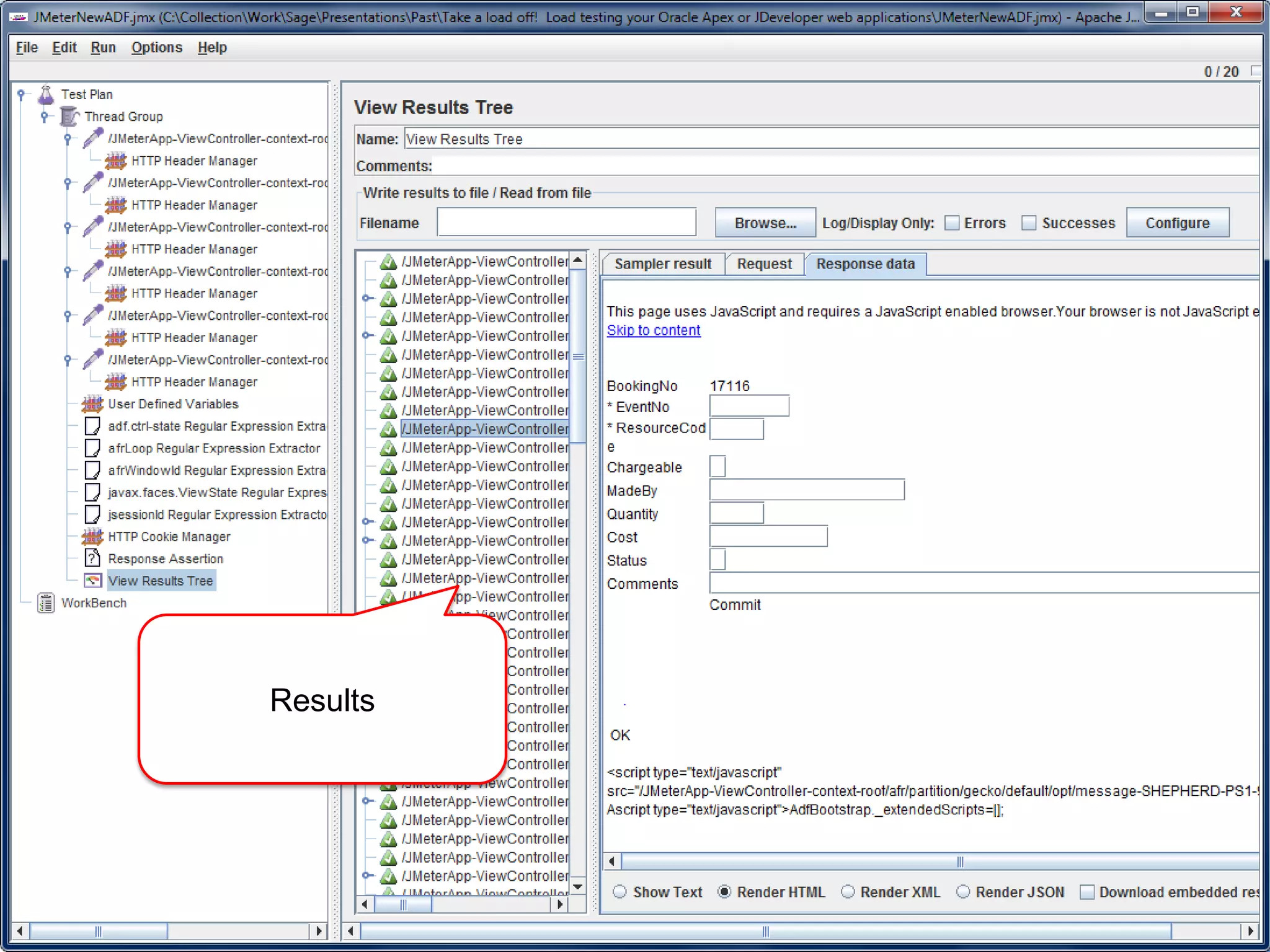Click the HTTP Cookie Manager icon
Screen dimensions: 1270x952
pos(92,537)
